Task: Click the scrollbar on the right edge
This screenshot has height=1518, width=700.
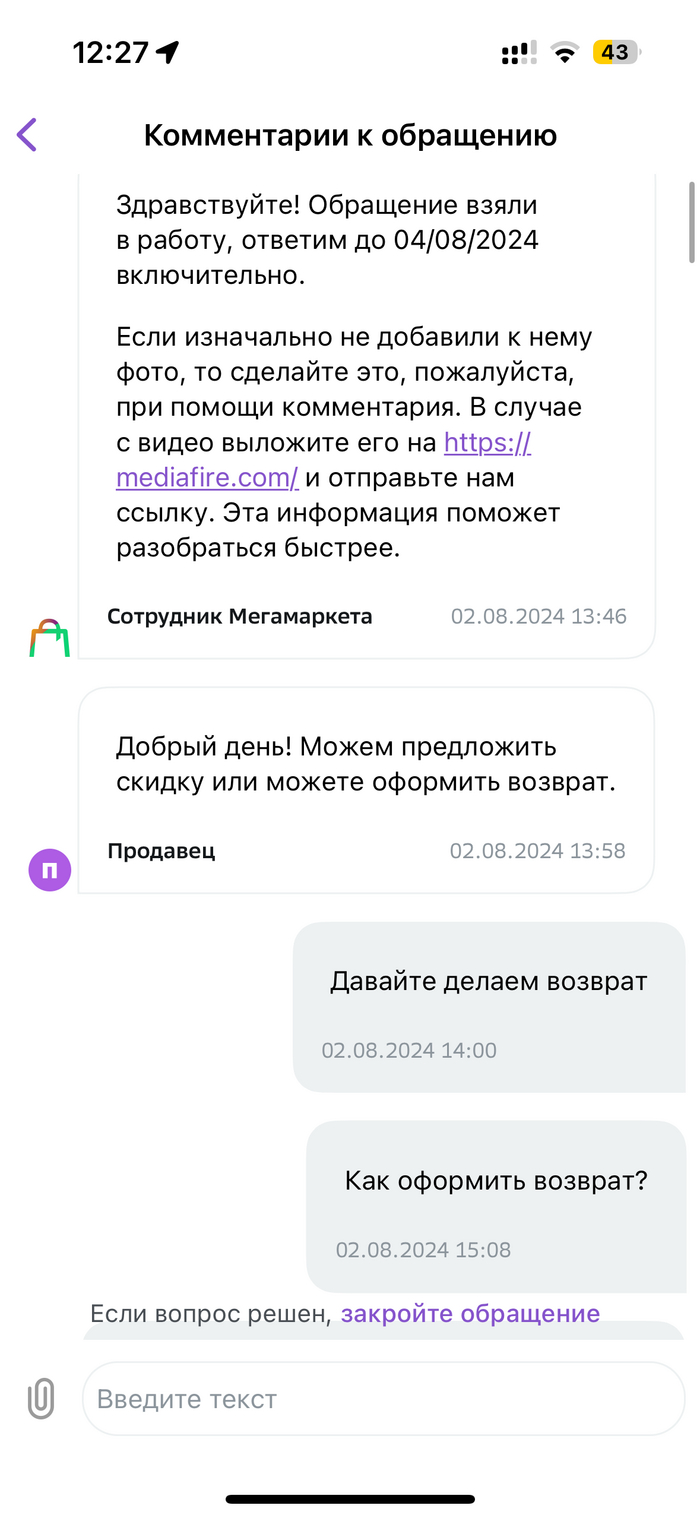Action: click(x=691, y=222)
